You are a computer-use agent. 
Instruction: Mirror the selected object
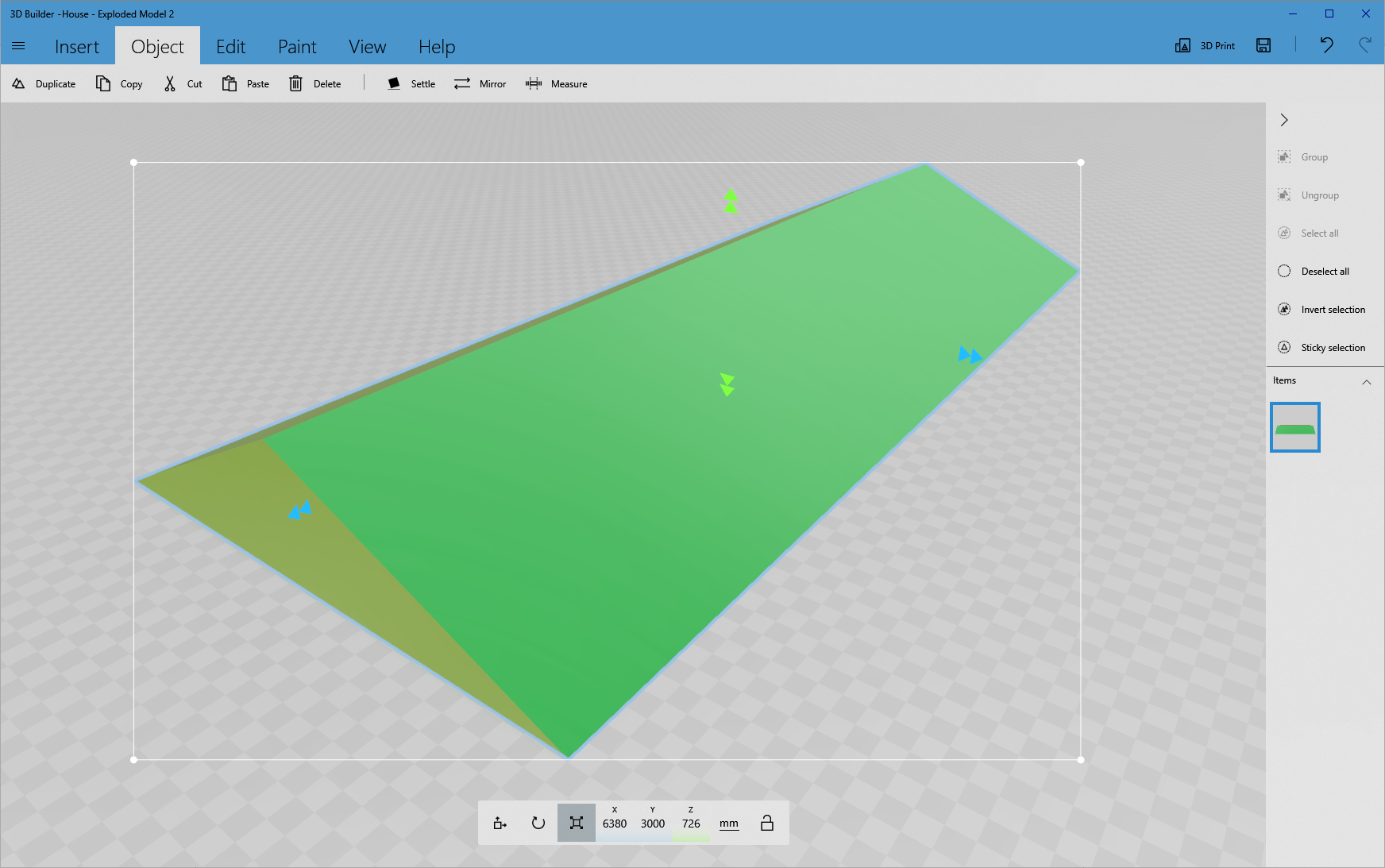(480, 83)
